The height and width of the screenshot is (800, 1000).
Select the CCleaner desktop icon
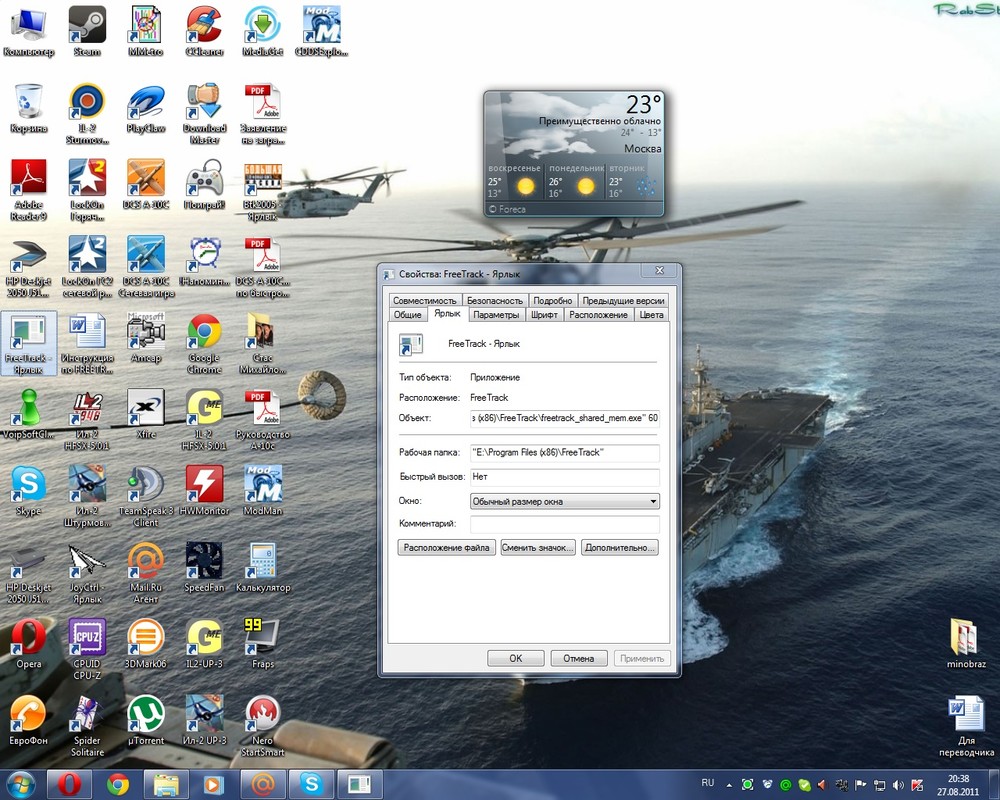204,25
